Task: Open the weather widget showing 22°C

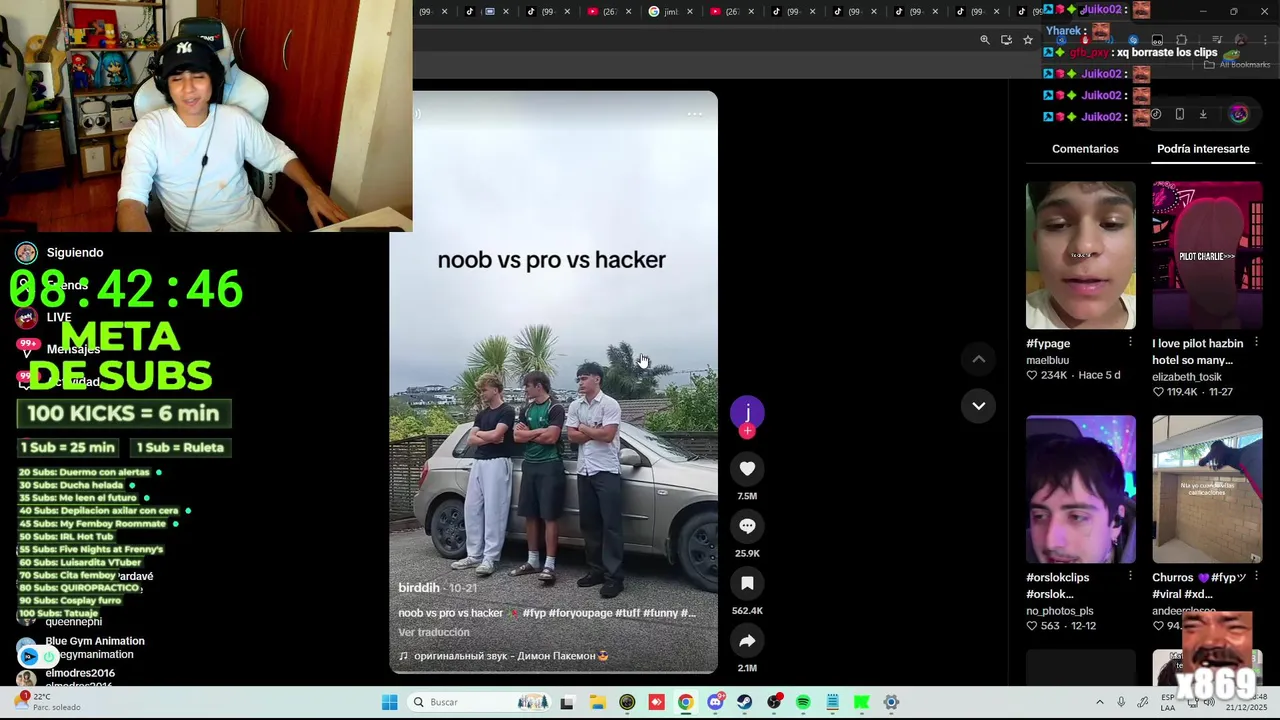Action: 47,702
